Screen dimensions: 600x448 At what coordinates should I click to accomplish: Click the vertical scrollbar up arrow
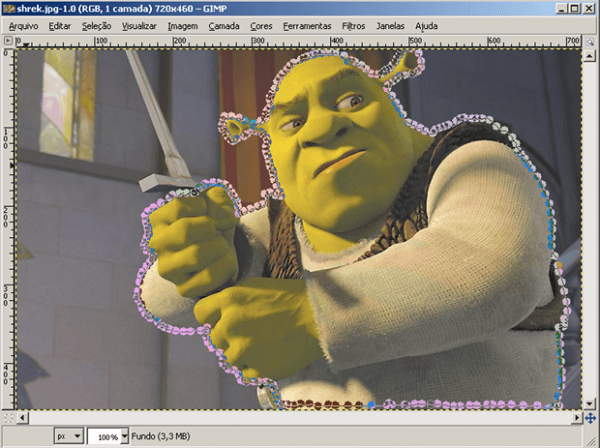(589, 56)
